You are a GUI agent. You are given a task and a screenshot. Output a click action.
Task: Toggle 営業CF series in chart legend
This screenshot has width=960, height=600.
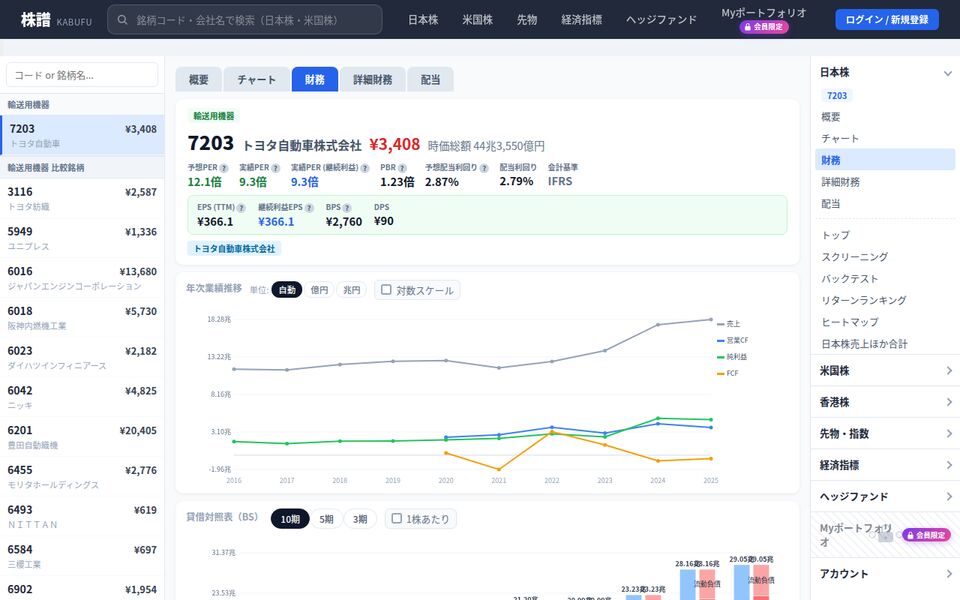point(733,340)
